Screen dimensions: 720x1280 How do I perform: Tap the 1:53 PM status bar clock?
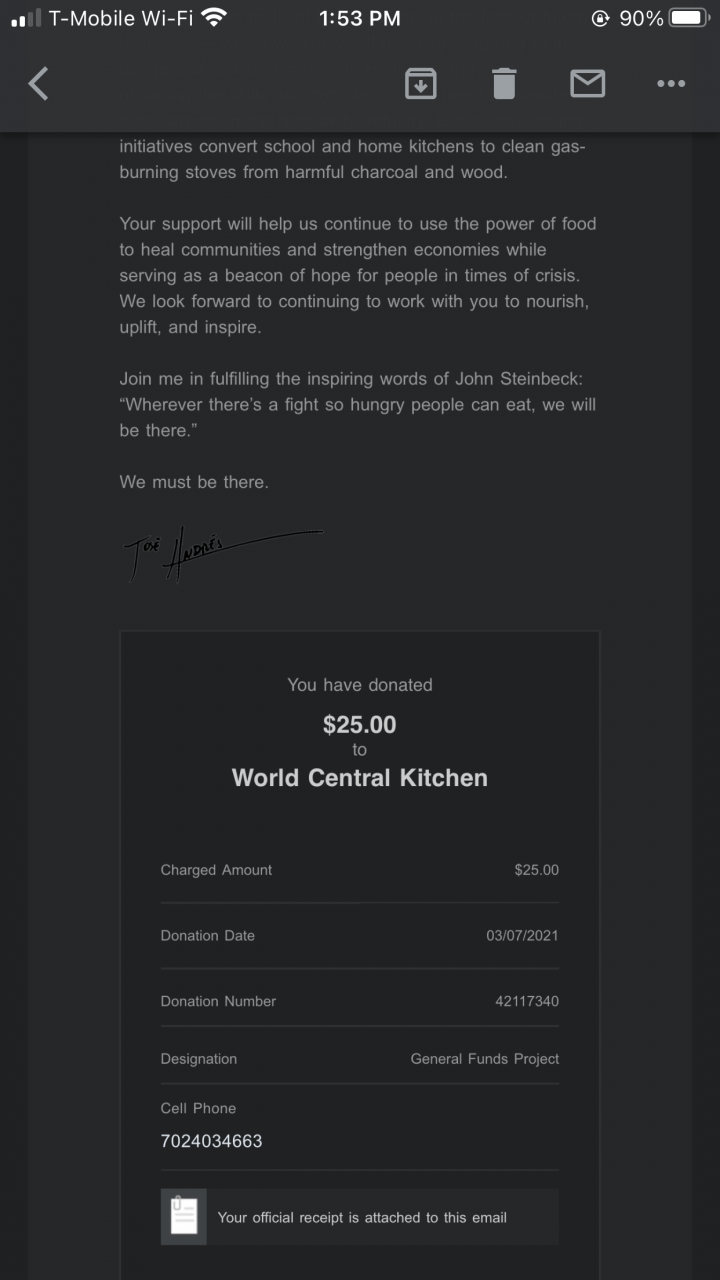[360, 18]
